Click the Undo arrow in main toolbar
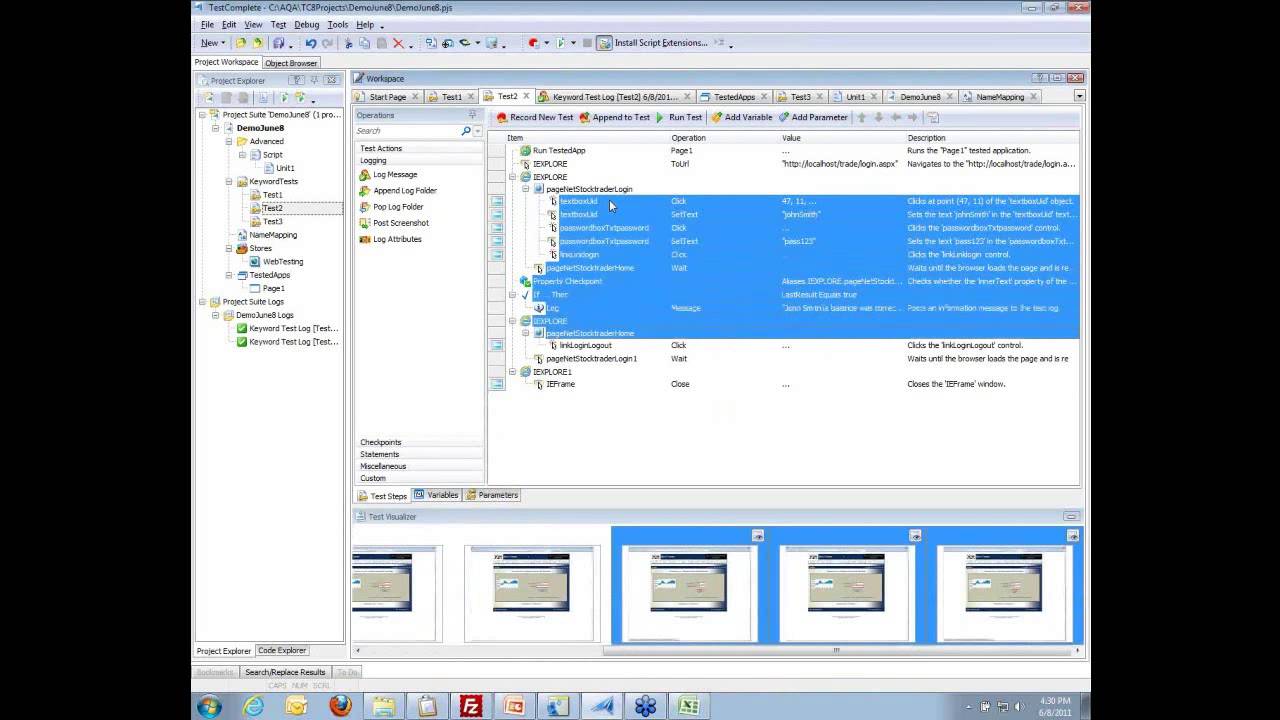Screen dimensions: 1280x720 tap(311, 43)
